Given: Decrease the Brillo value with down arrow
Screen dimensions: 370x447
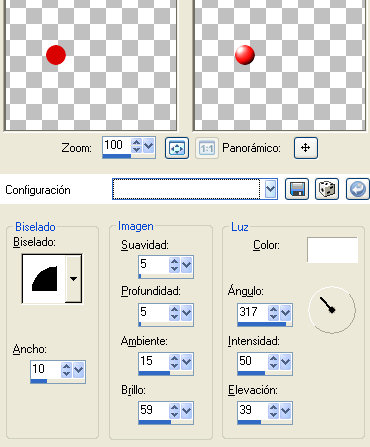Looking at the screenshot, I should 174,414.
